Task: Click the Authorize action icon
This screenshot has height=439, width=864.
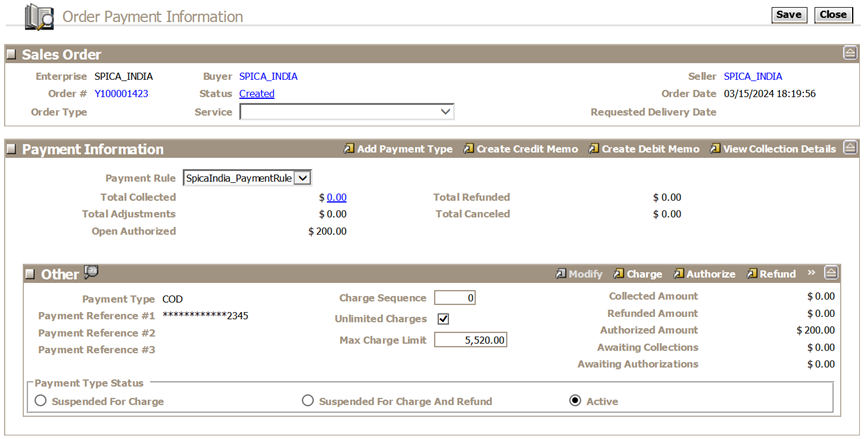Action: click(680, 274)
